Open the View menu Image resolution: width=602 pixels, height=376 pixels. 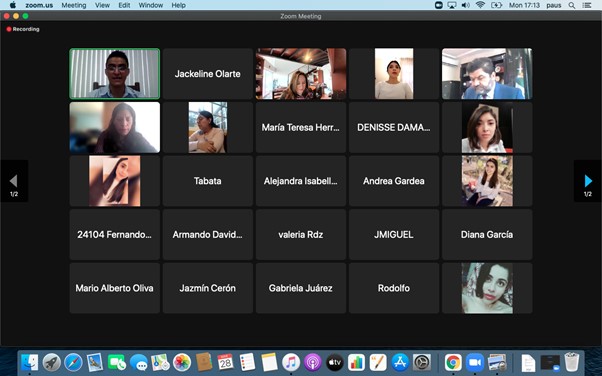click(x=102, y=5)
